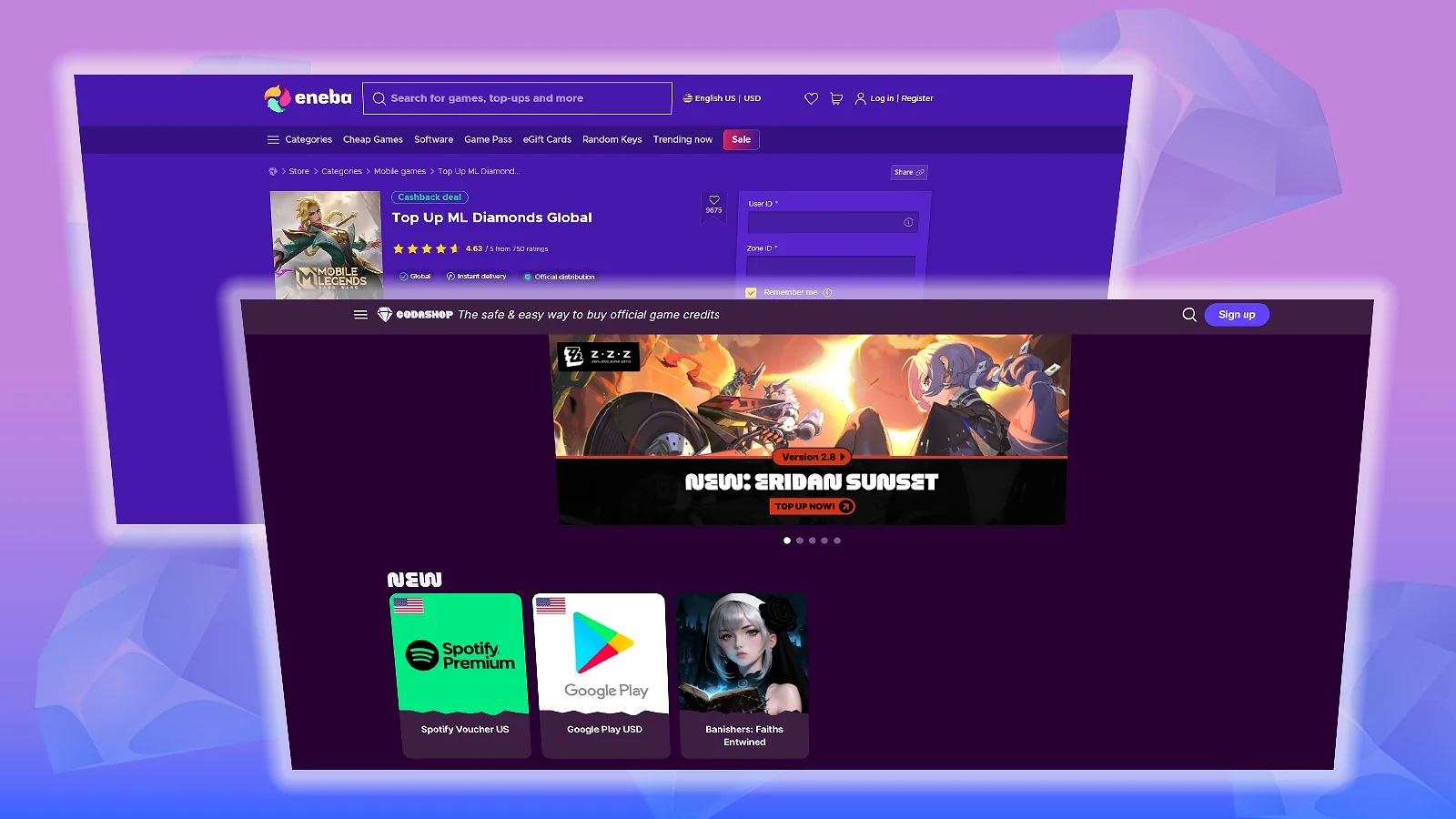Click Register on Eneba
The image size is (1456, 819).
point(917,98)
